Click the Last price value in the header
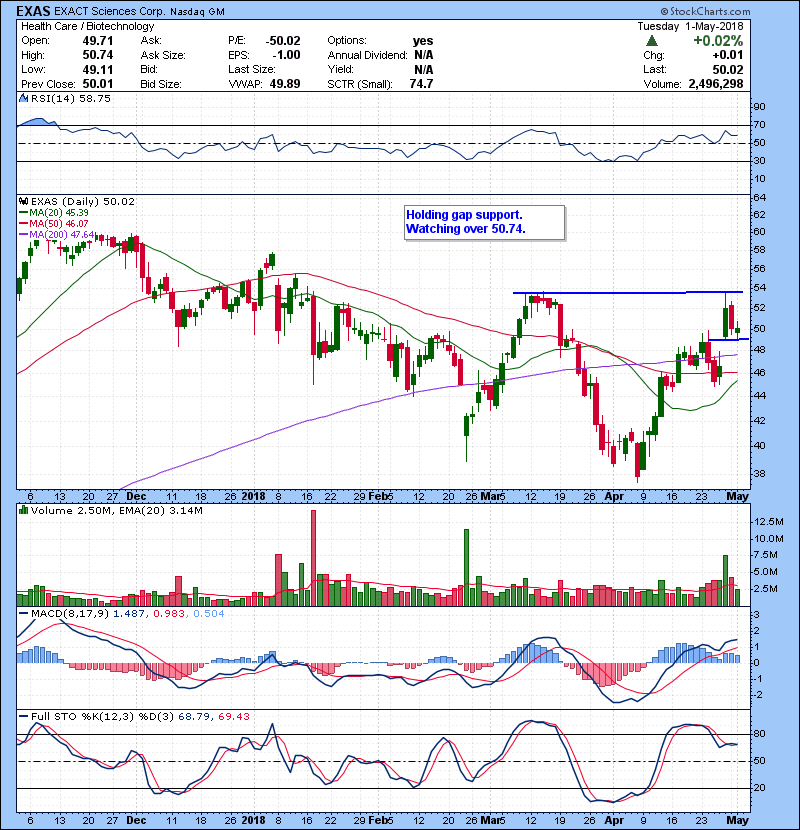Image resolution: width=800 pixels, height=830 pixels. pyautogui.click(x=727, y=69)
